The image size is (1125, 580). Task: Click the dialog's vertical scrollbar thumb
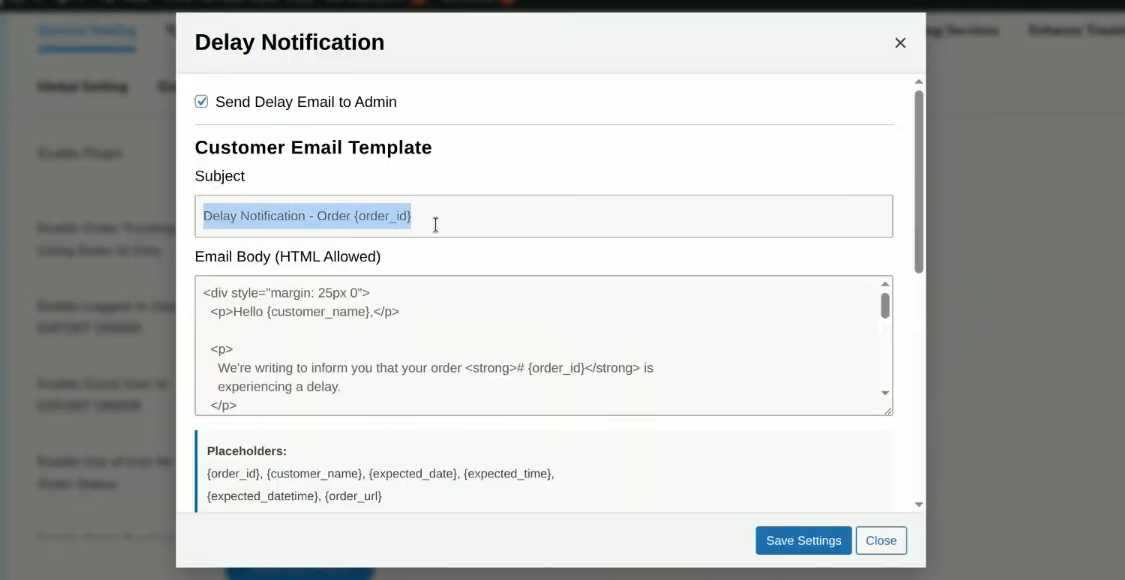(x=918, y=180)
